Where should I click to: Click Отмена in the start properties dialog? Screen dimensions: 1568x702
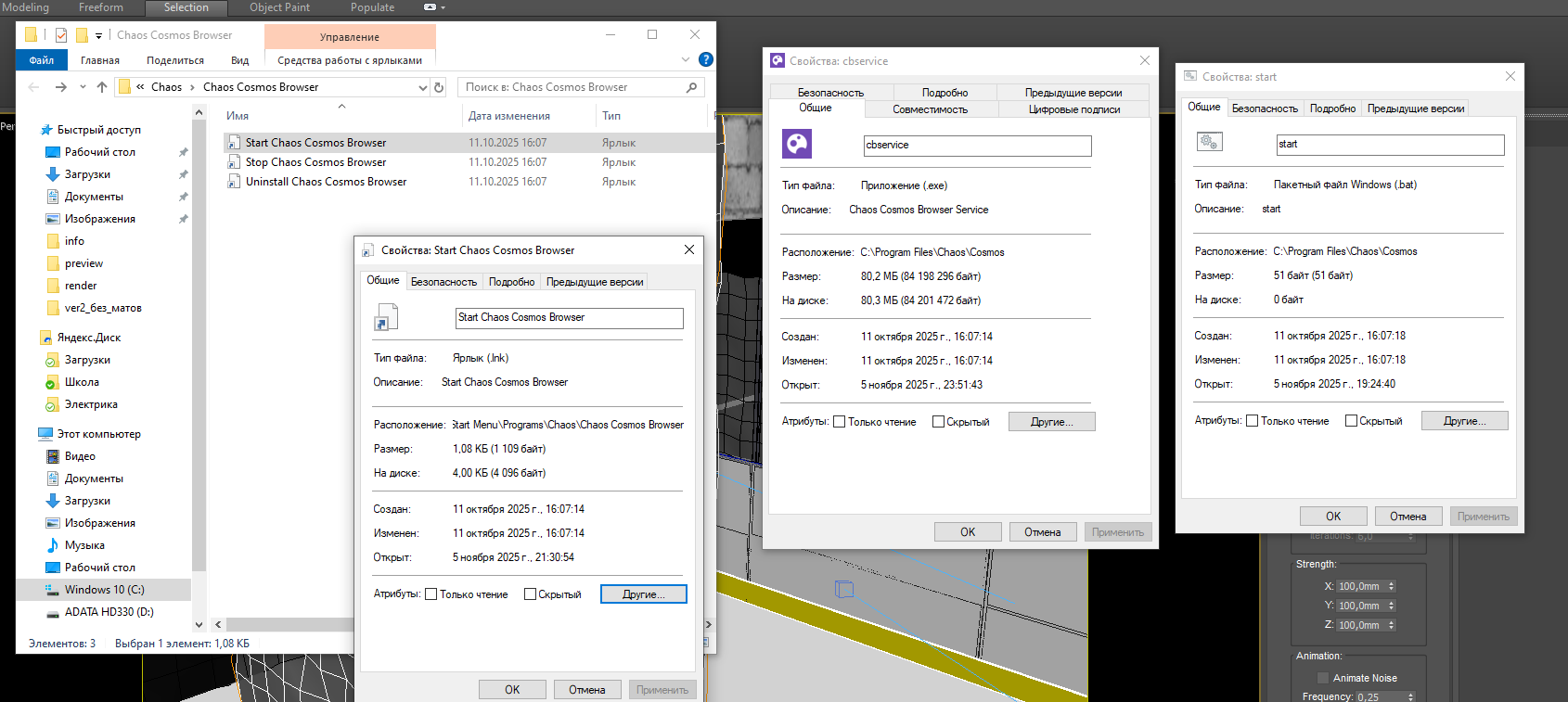[x=1408, y=517]
